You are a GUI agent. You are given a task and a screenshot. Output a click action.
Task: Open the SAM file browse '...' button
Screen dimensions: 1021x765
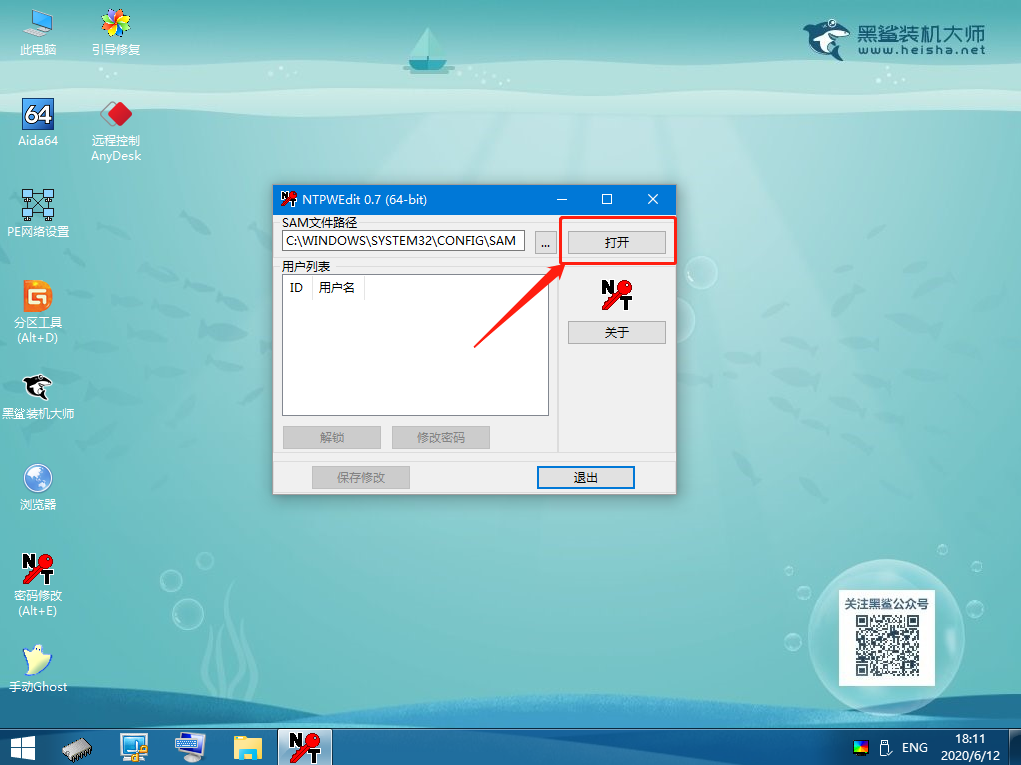tap(545, 242)
